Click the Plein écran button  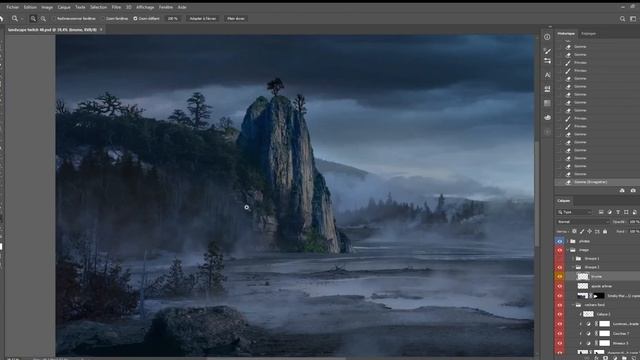pos(236,18)
